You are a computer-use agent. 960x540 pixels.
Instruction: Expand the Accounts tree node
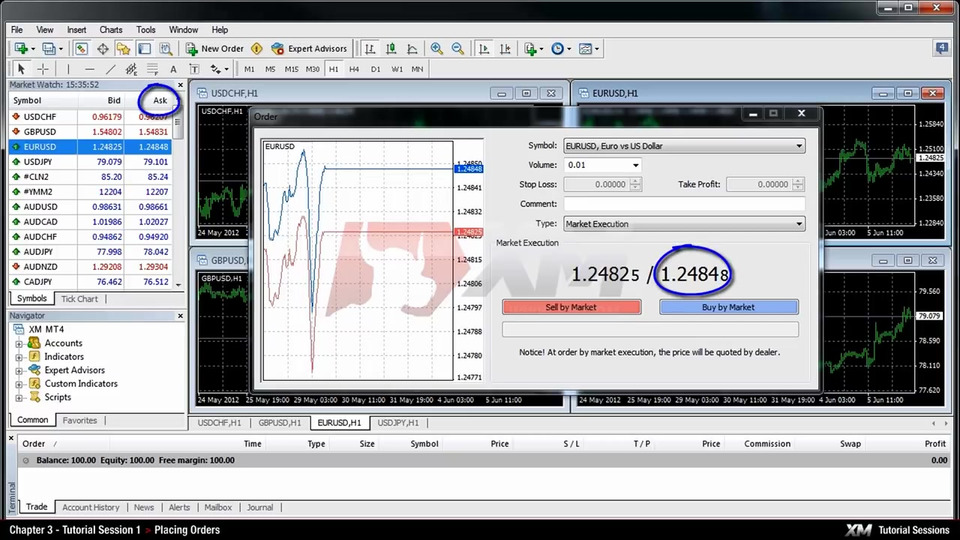19,343
